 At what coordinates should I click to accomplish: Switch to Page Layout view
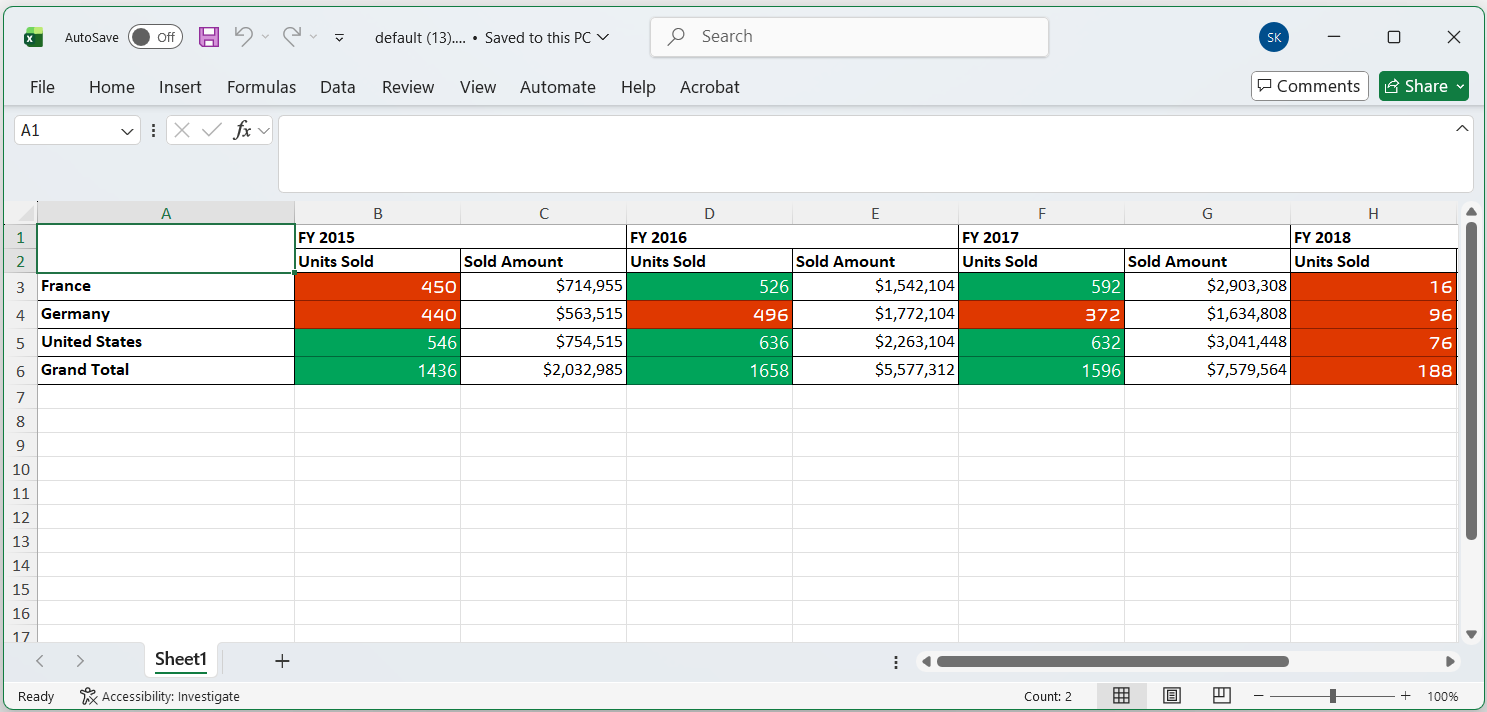pyautogui.click(x=1172, y=696)
